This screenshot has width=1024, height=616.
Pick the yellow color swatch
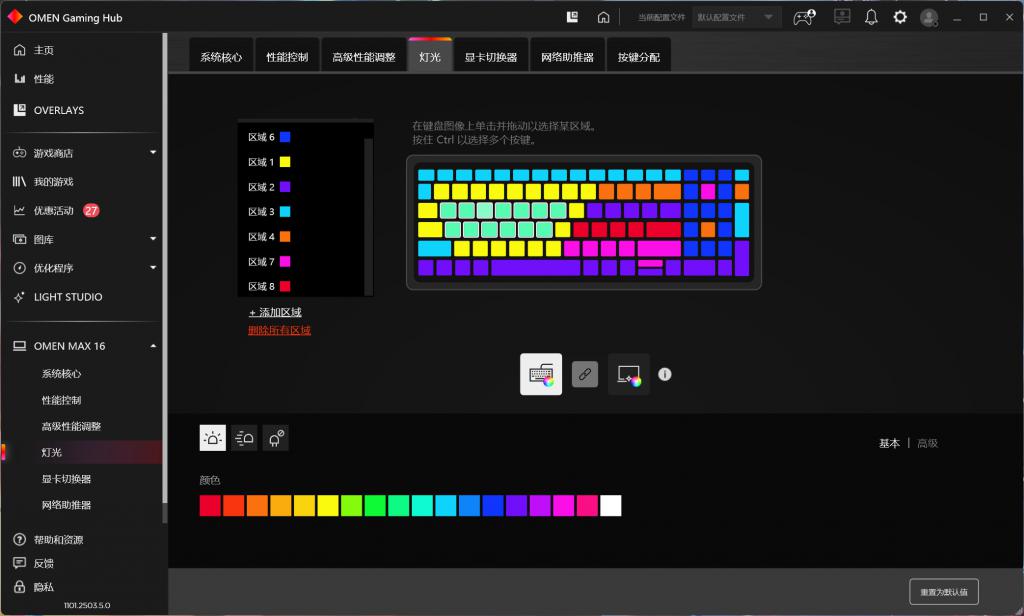pyautogui.click(x=328, y=506)
